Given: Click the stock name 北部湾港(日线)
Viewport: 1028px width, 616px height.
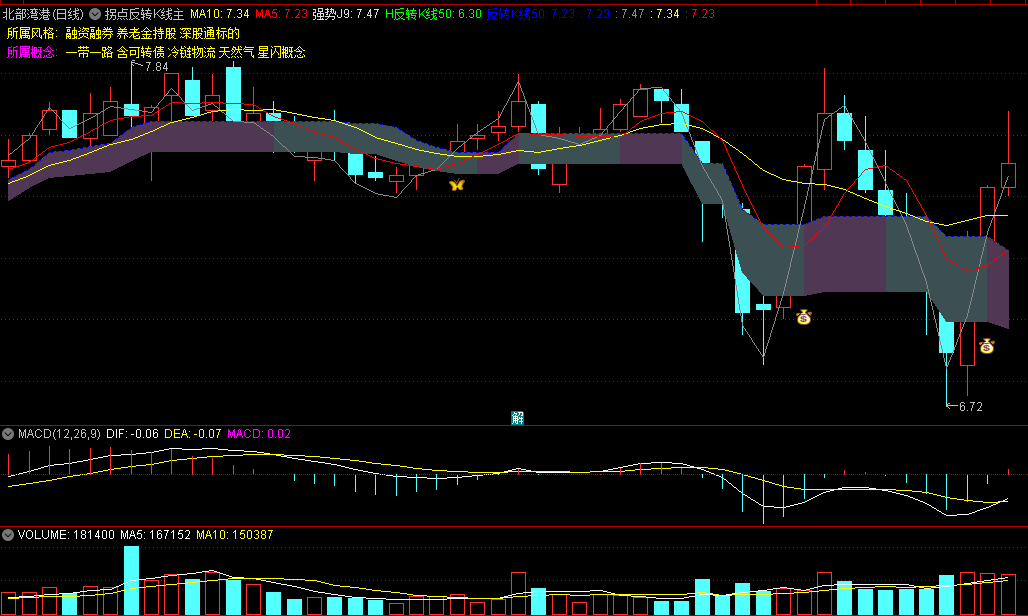Looking at the screenshot, I should pyautogui.click(x=43, y=14).
